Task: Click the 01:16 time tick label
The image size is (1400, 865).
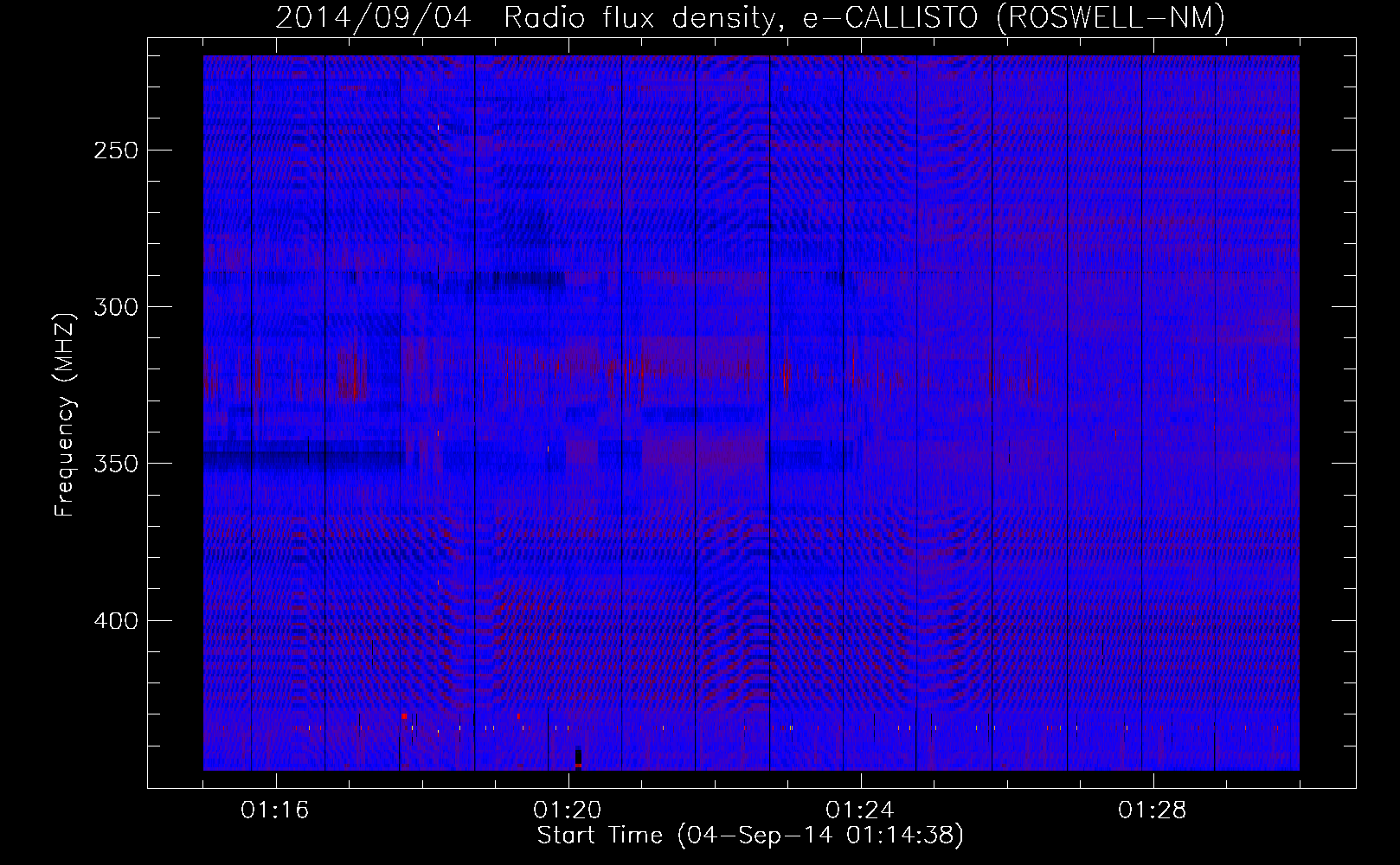Action: pos(275,811)
